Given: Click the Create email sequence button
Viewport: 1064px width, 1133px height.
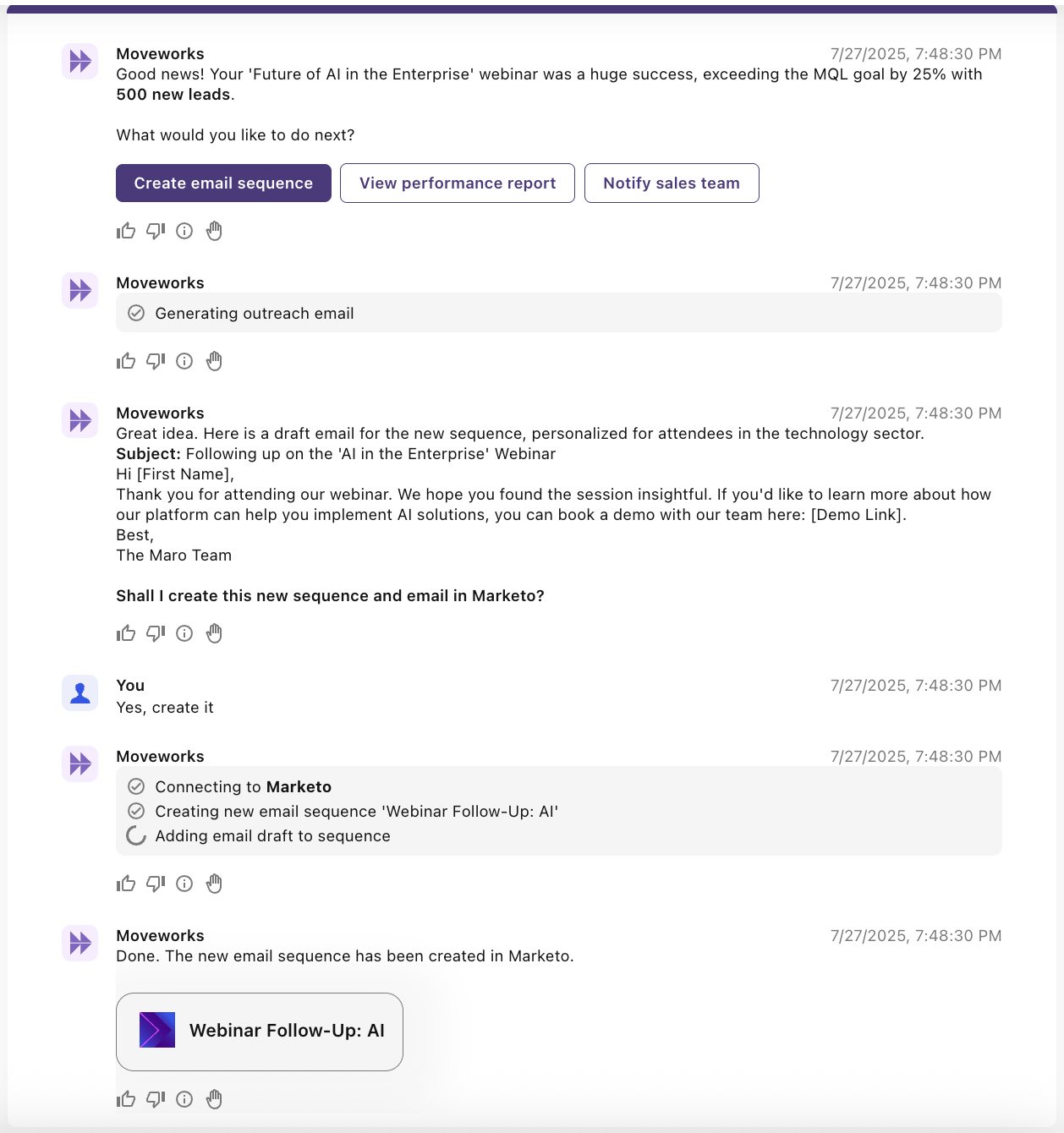Looking at the screenshot, I should 223,183.
